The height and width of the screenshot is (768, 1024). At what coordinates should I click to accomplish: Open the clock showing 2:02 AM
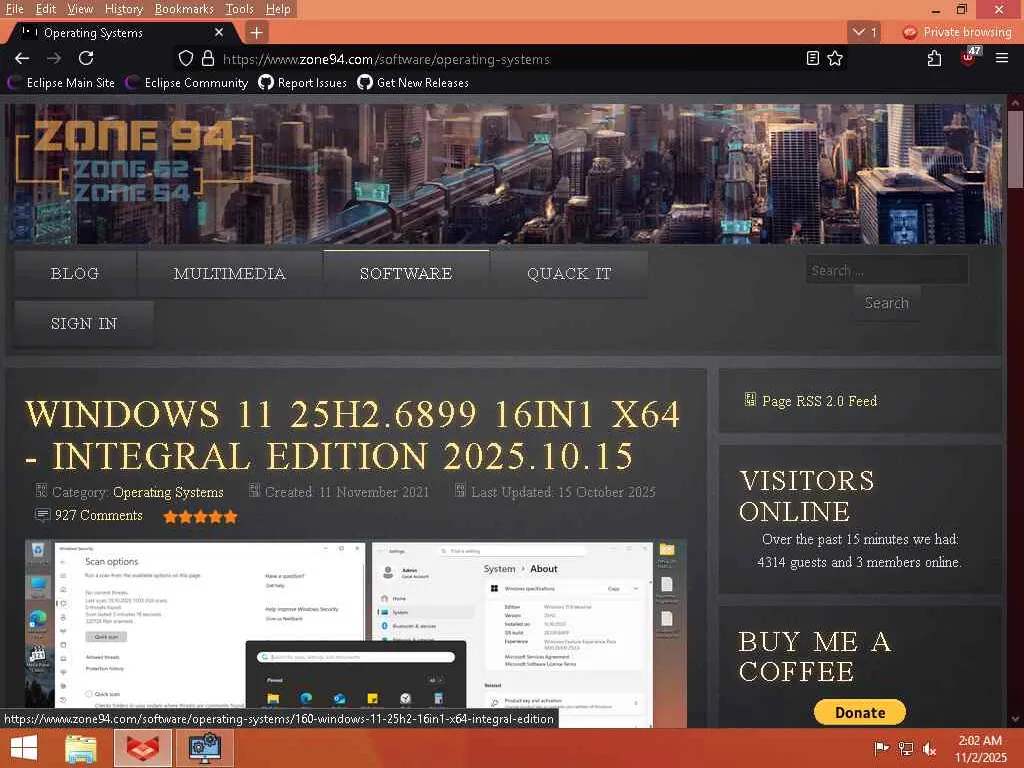[x=980, y=749]
